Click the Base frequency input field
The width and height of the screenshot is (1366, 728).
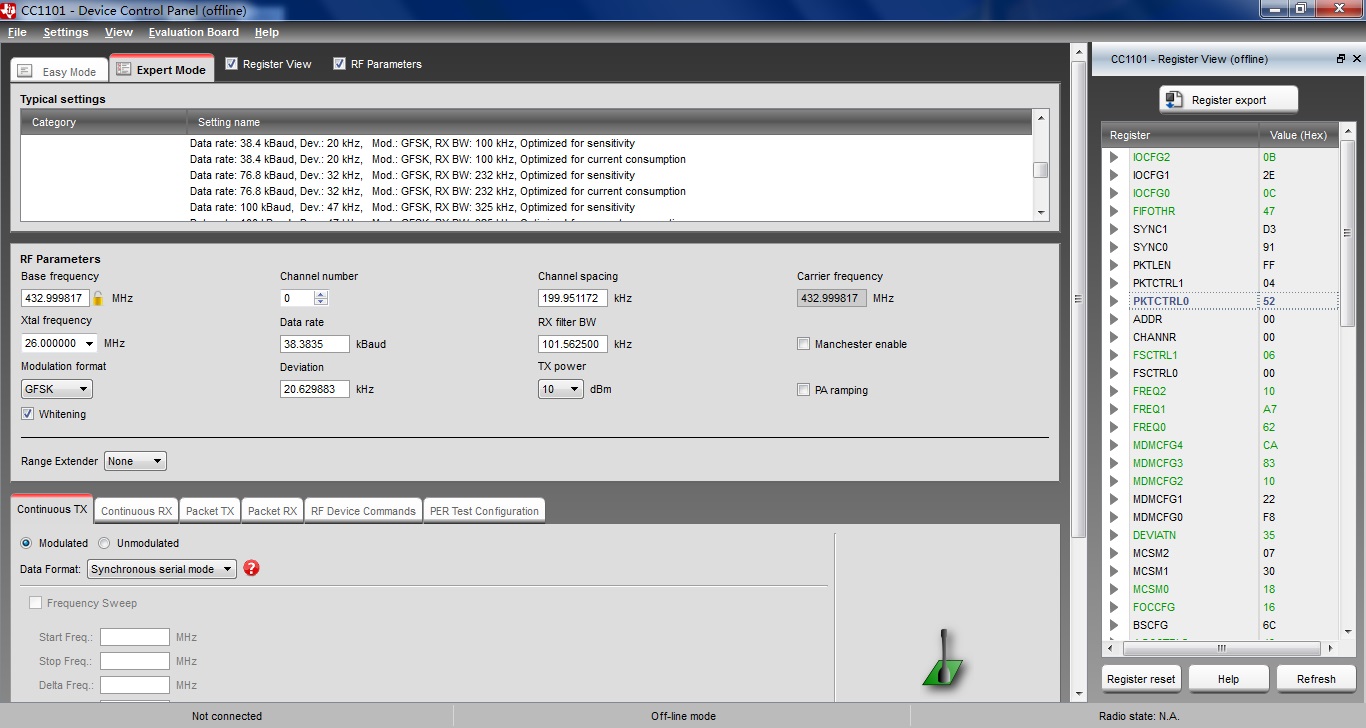click(55, 298)
